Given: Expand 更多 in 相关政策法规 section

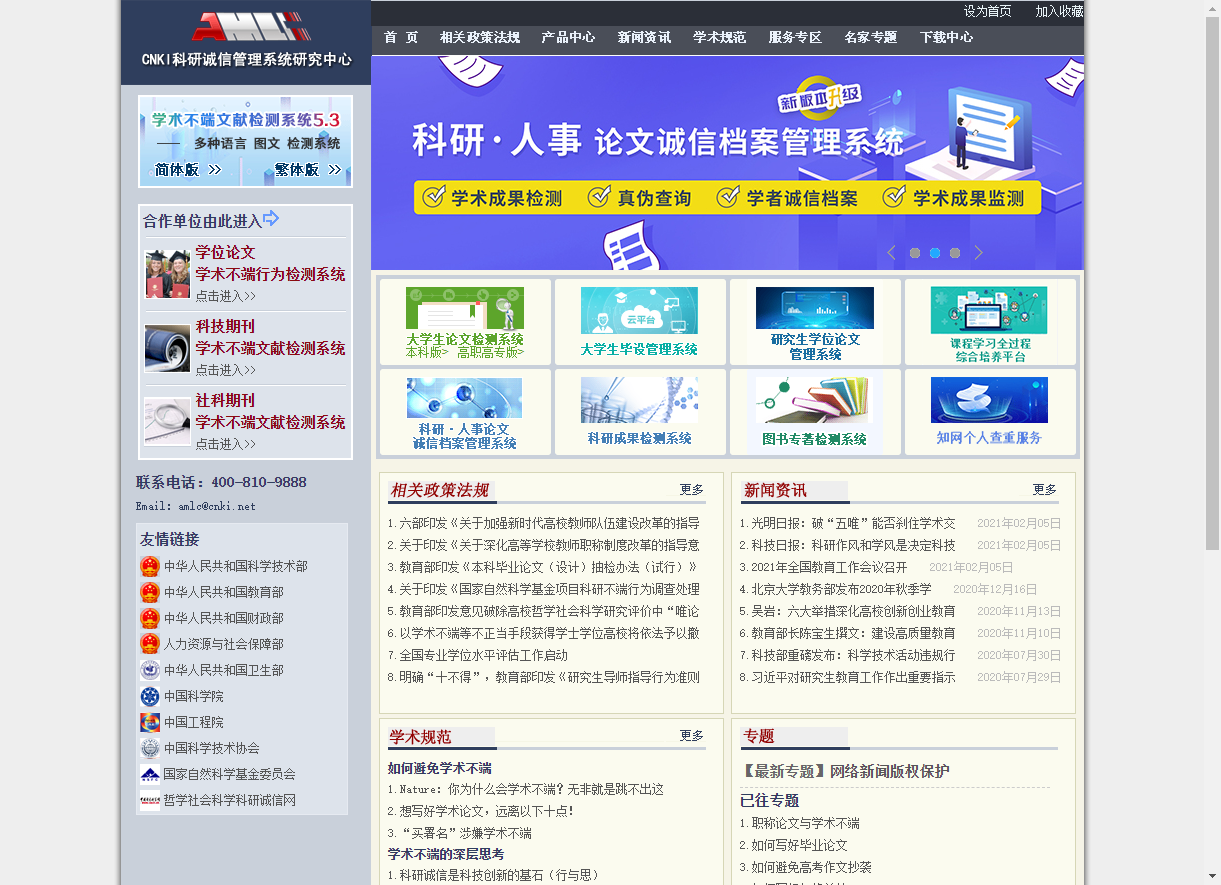Looking at the screenshot, I should click(692, 489).
